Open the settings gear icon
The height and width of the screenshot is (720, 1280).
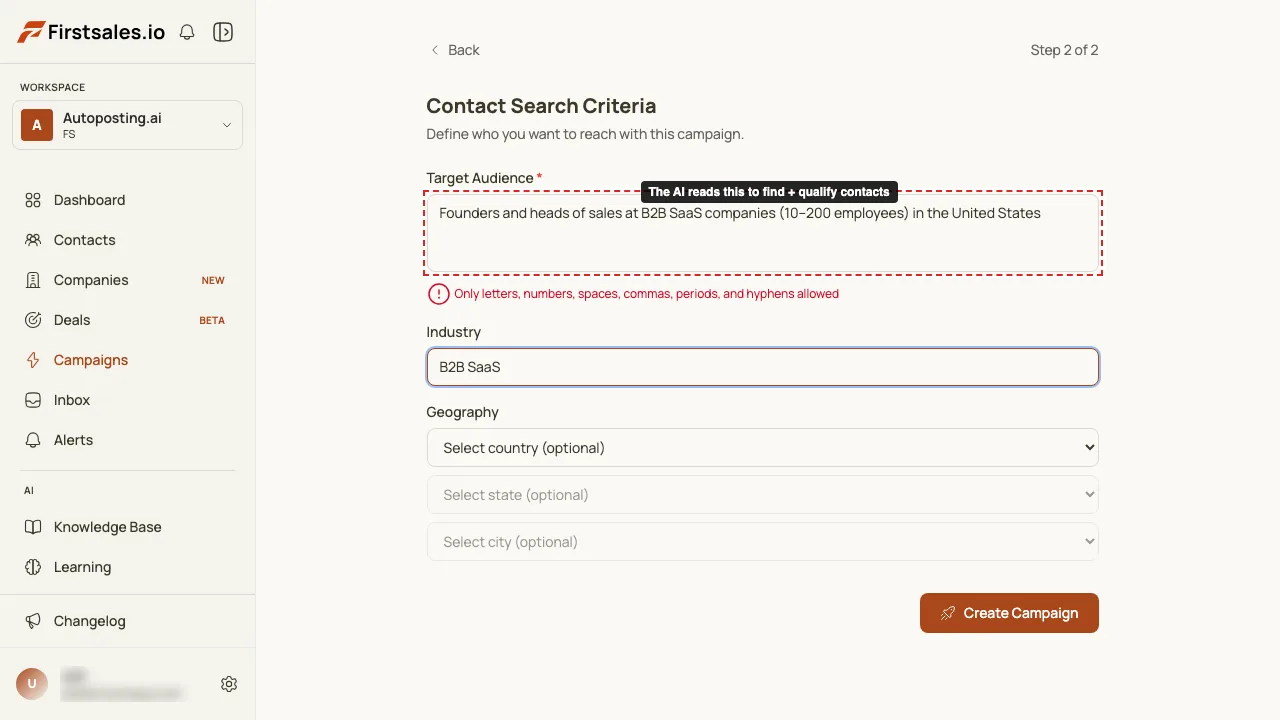(229, 684)
